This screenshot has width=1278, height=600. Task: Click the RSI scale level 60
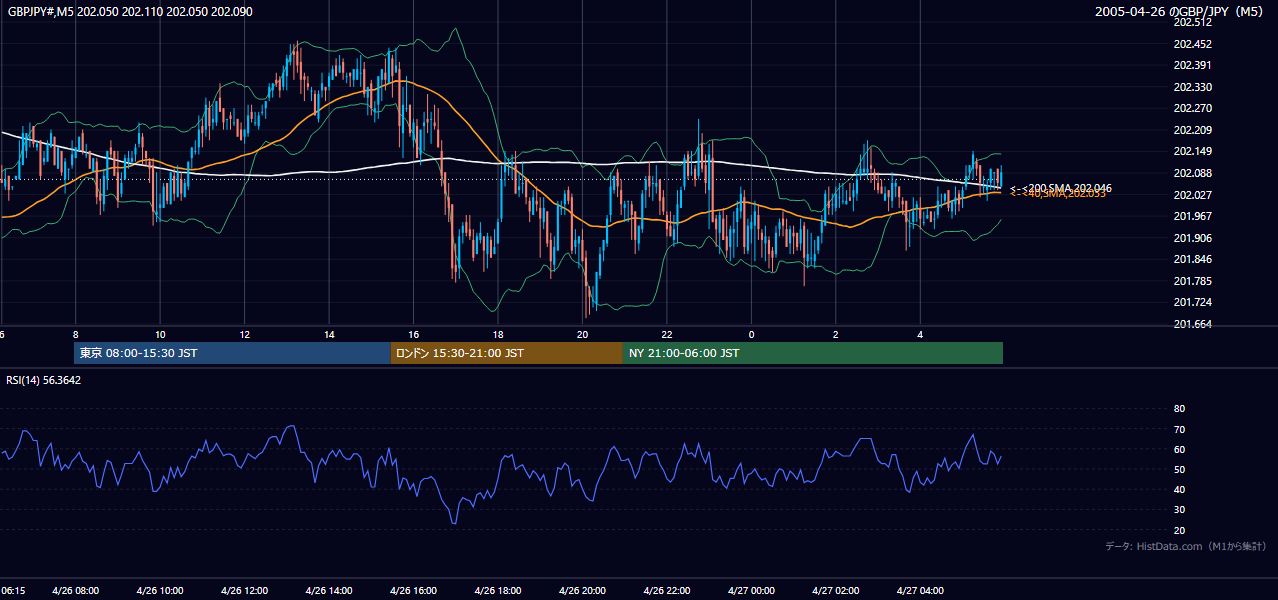(1179, 449)
